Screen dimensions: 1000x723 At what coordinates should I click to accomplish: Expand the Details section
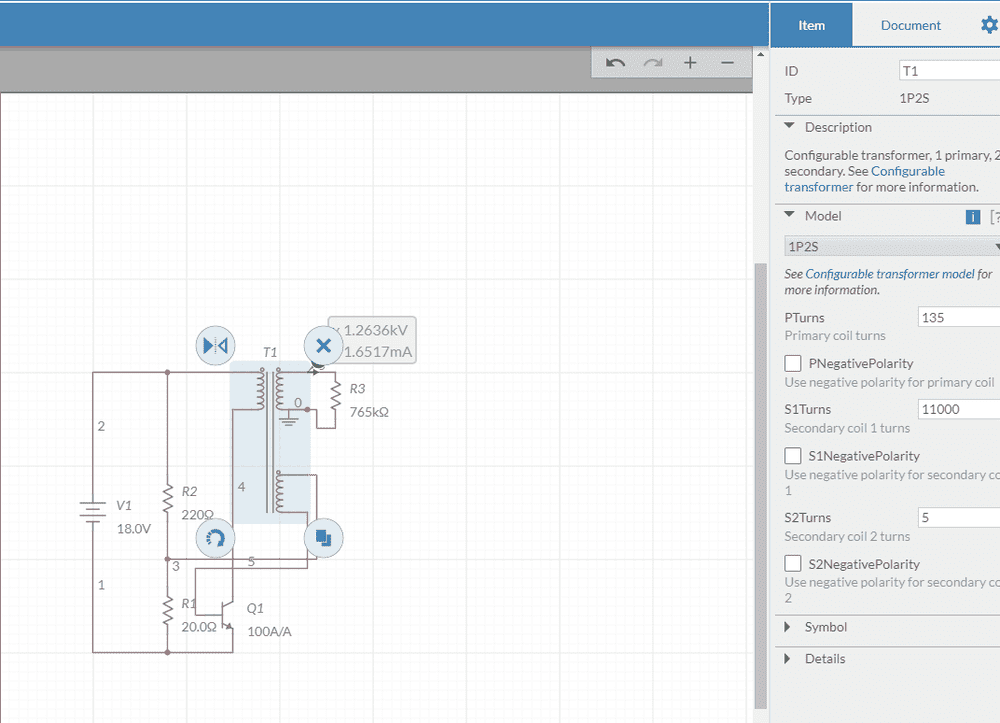[824, 659]
